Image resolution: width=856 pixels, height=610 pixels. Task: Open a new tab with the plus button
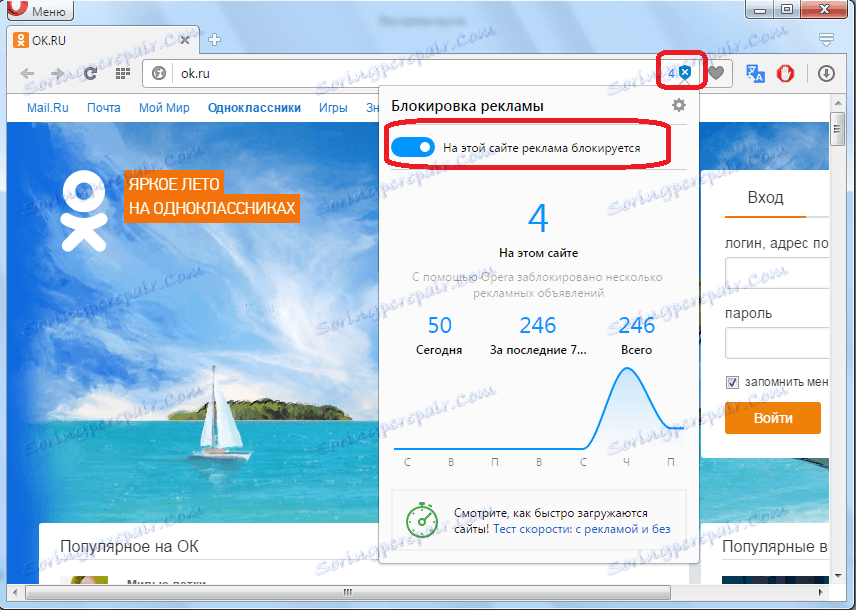(215, 39)
